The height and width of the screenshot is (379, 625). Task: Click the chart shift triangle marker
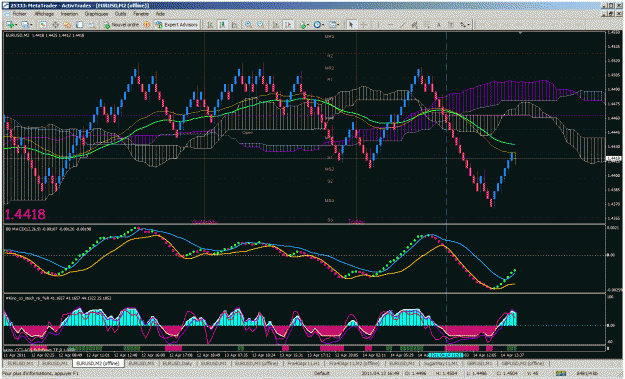point(520,33)
